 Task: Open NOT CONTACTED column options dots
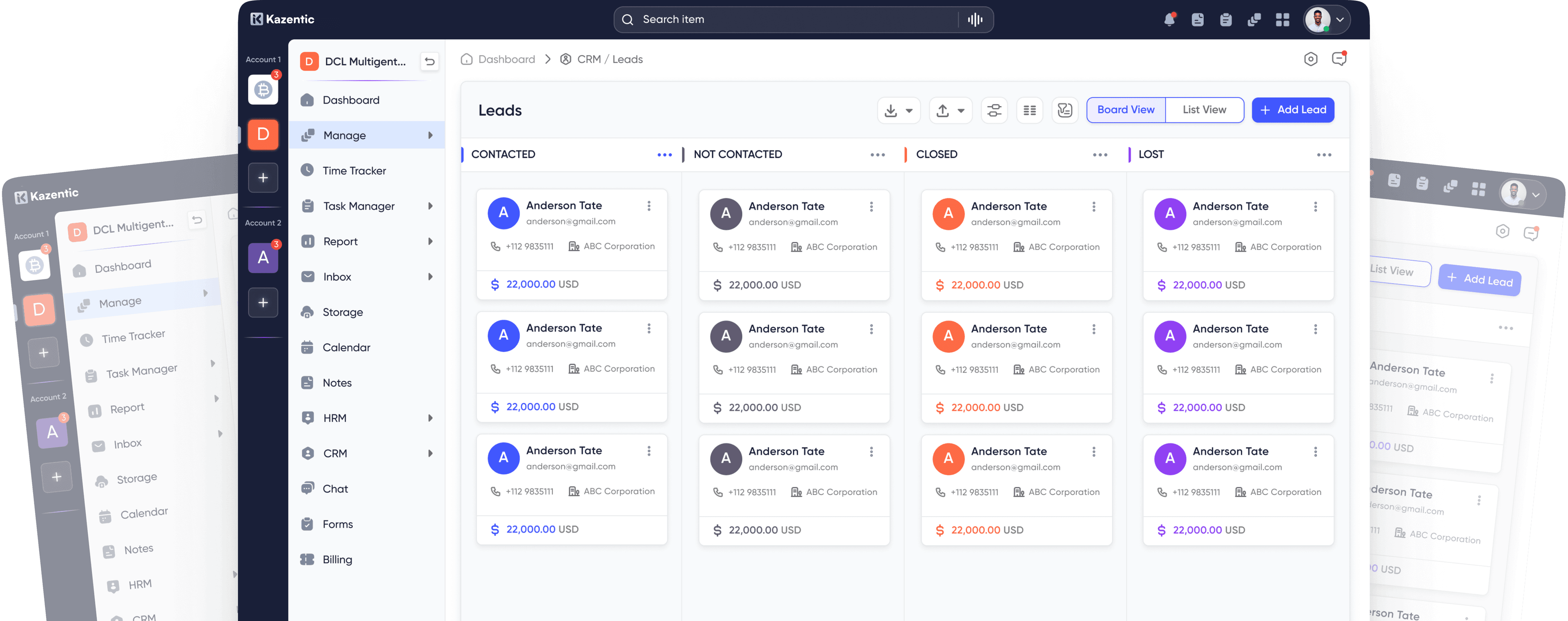coord(877,155)
